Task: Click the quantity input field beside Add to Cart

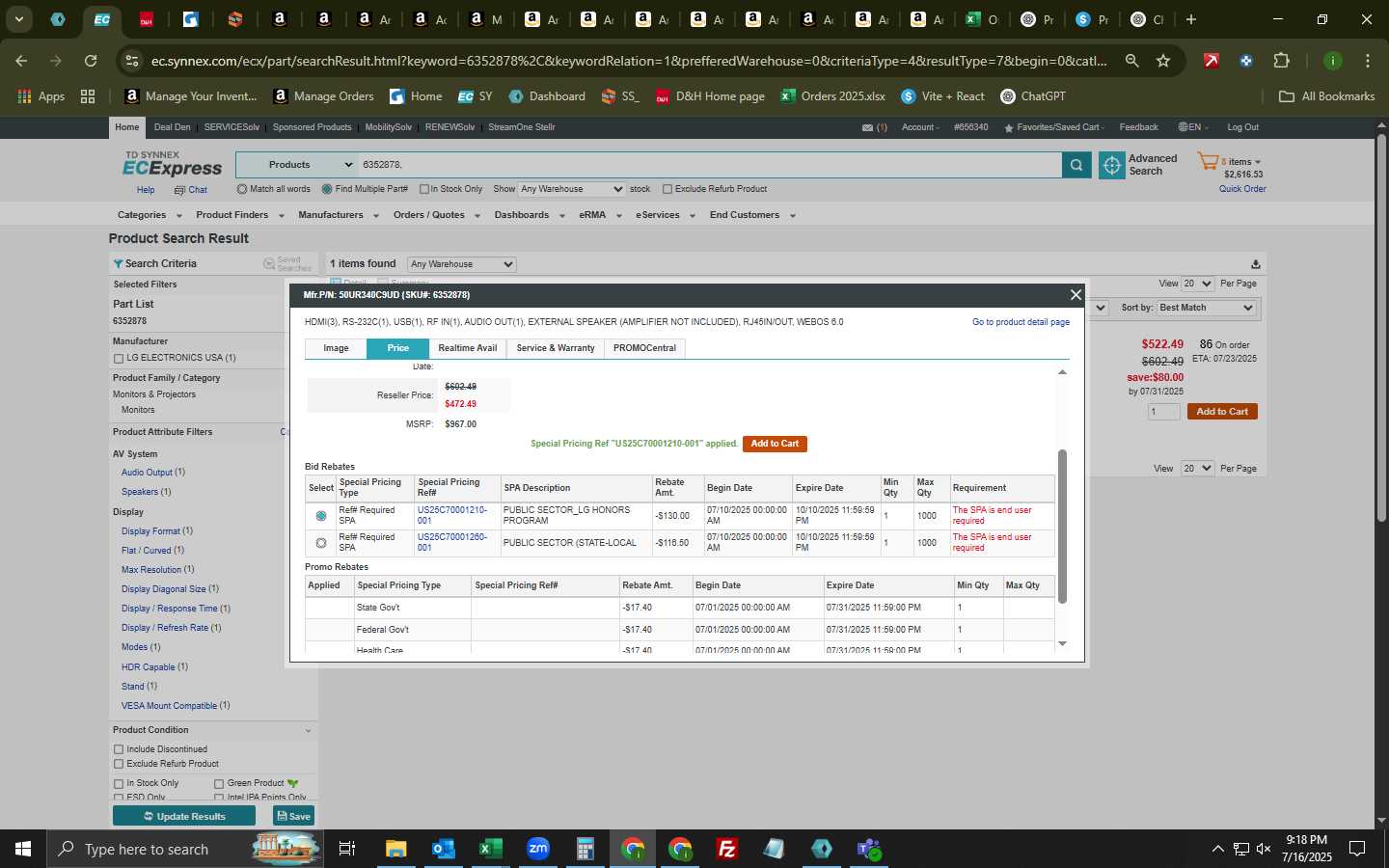Action: coord(1163,412)
